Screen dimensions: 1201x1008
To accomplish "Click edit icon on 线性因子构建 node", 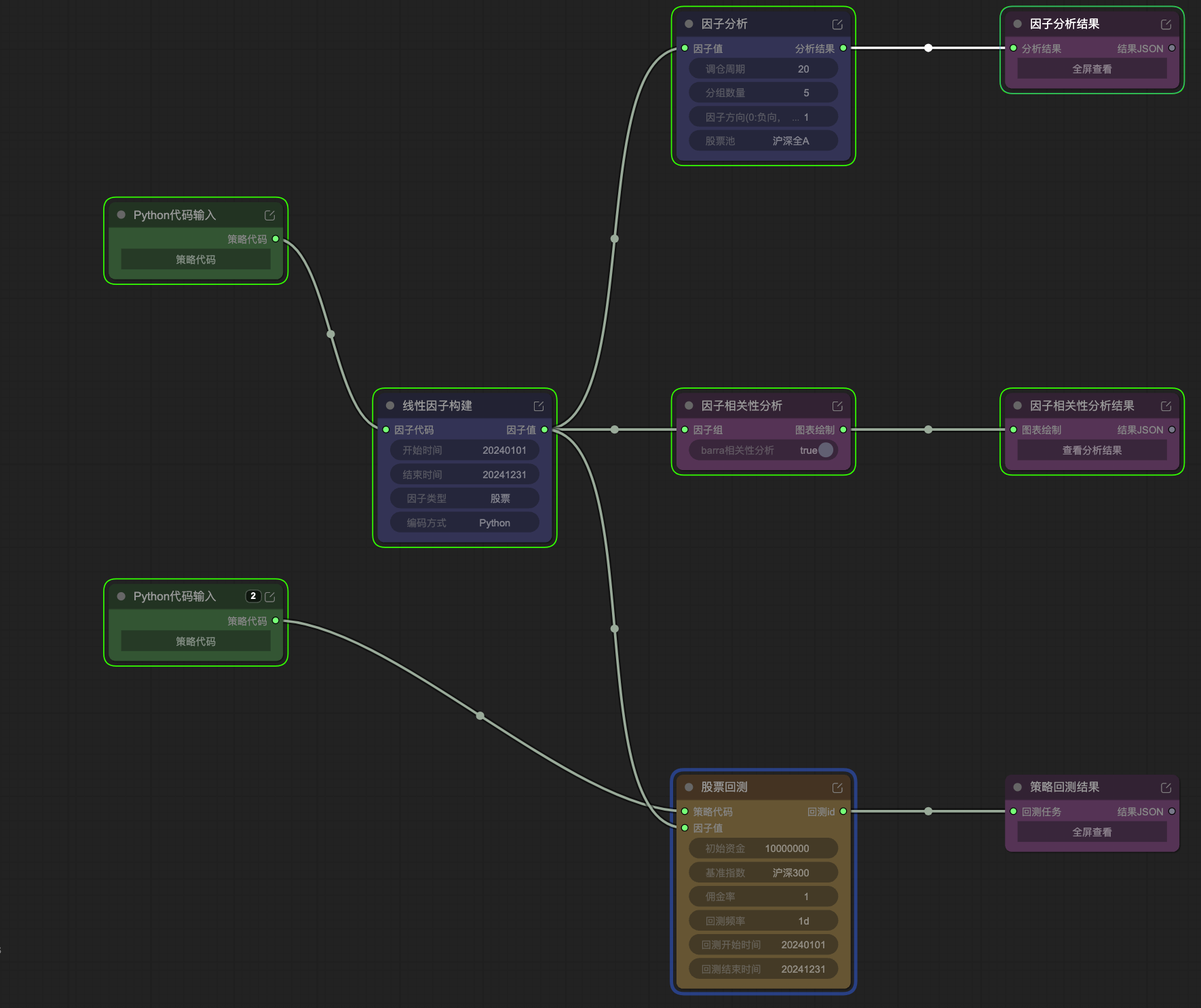I will coord(539,406).
